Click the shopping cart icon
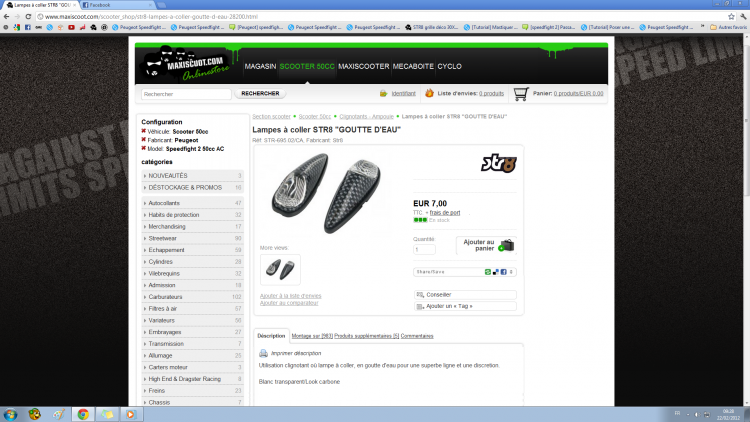 [520, 93]
